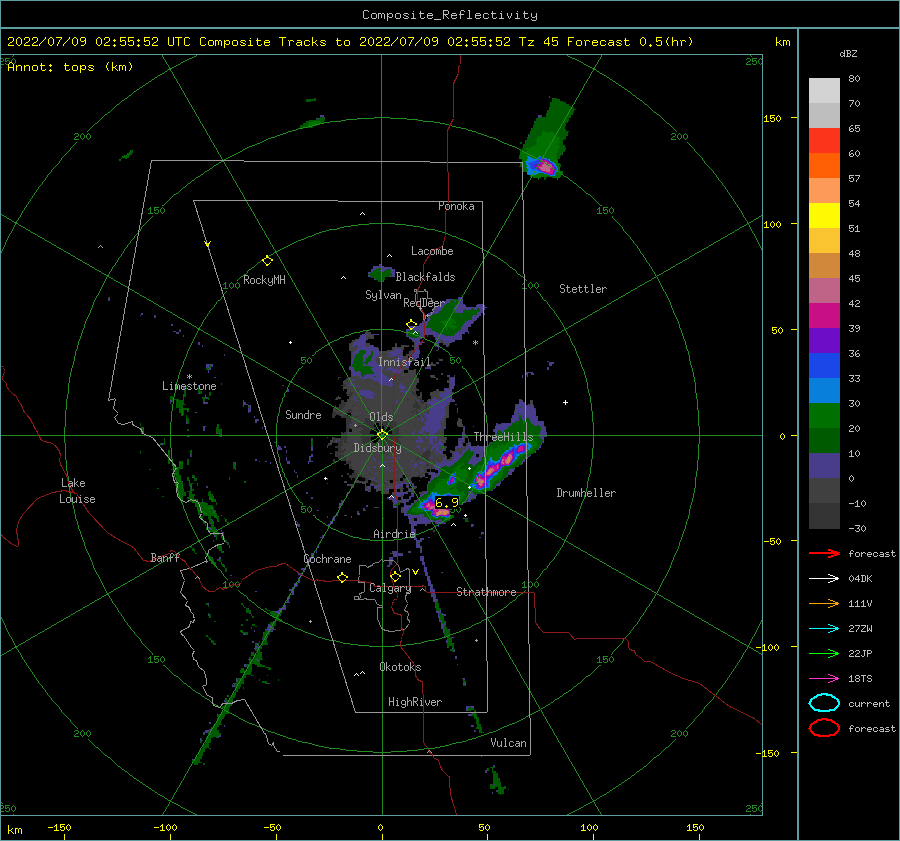The height and width of the screenshot is (841, 900).
Task: Click the cyan current ellipse legend icon
Action: [824, 703]
